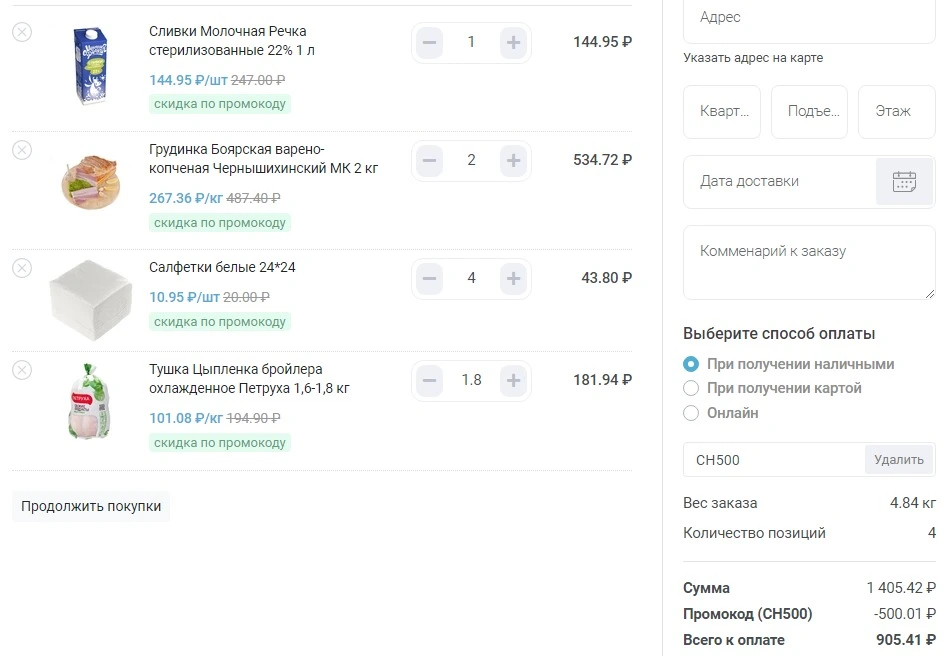
Task: Increase quantity of Сливки Молочная Речка
Action: pyautogui.click(x=513, y=42)
